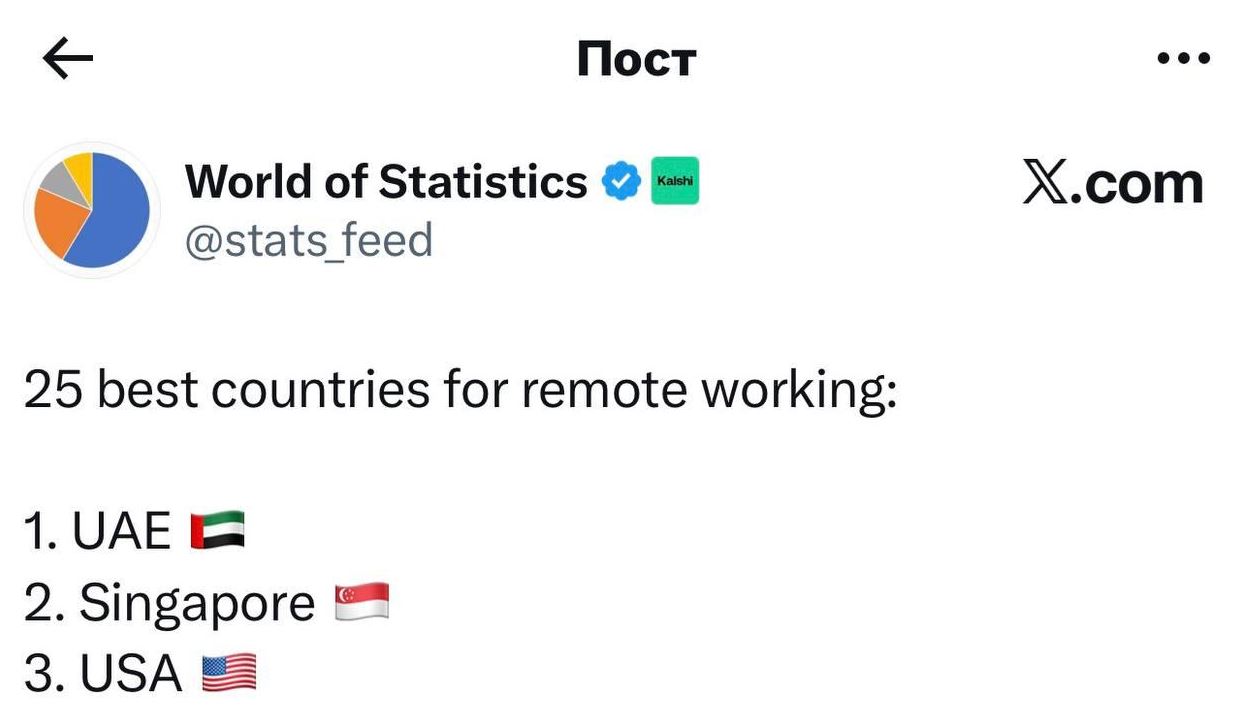Click the blue verified checkmark badge
This screenshot has width=1257, height=710.
click(621, 183)
